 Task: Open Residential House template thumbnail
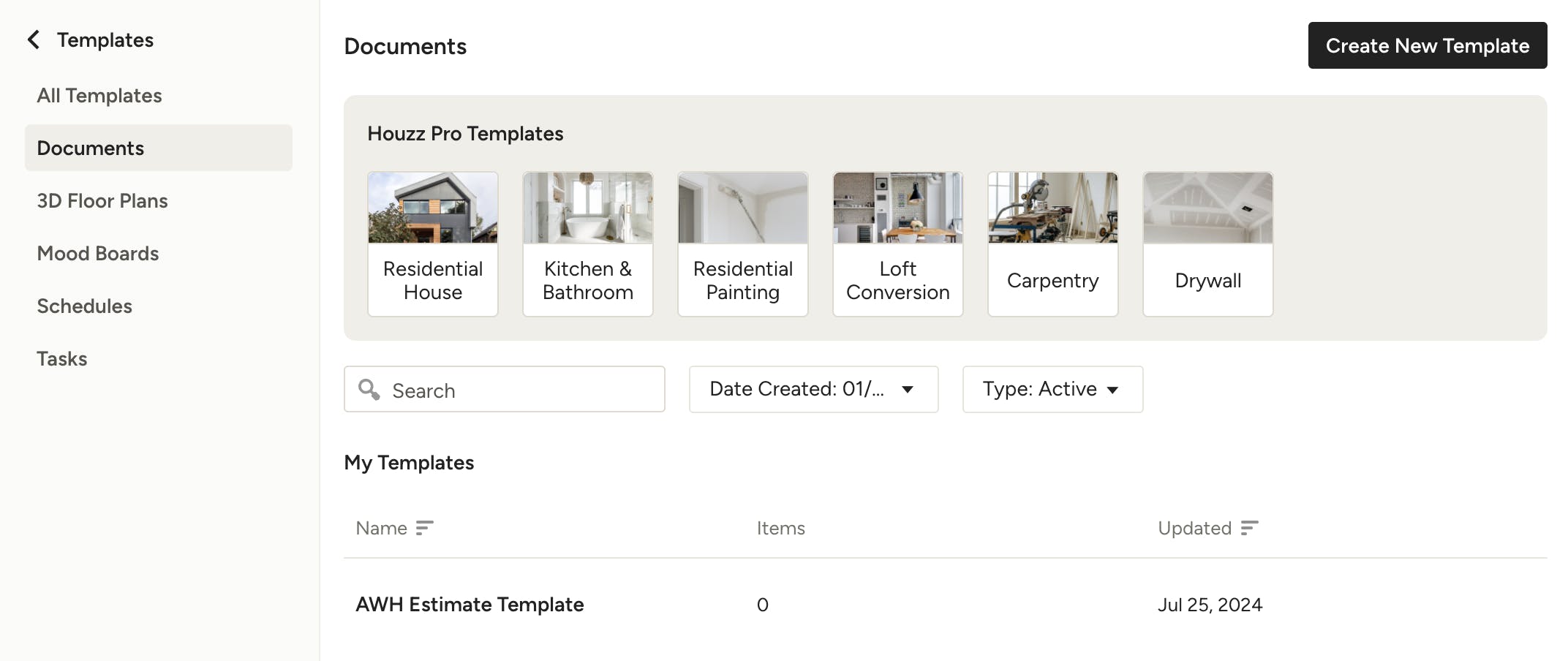tap(433, 208)
